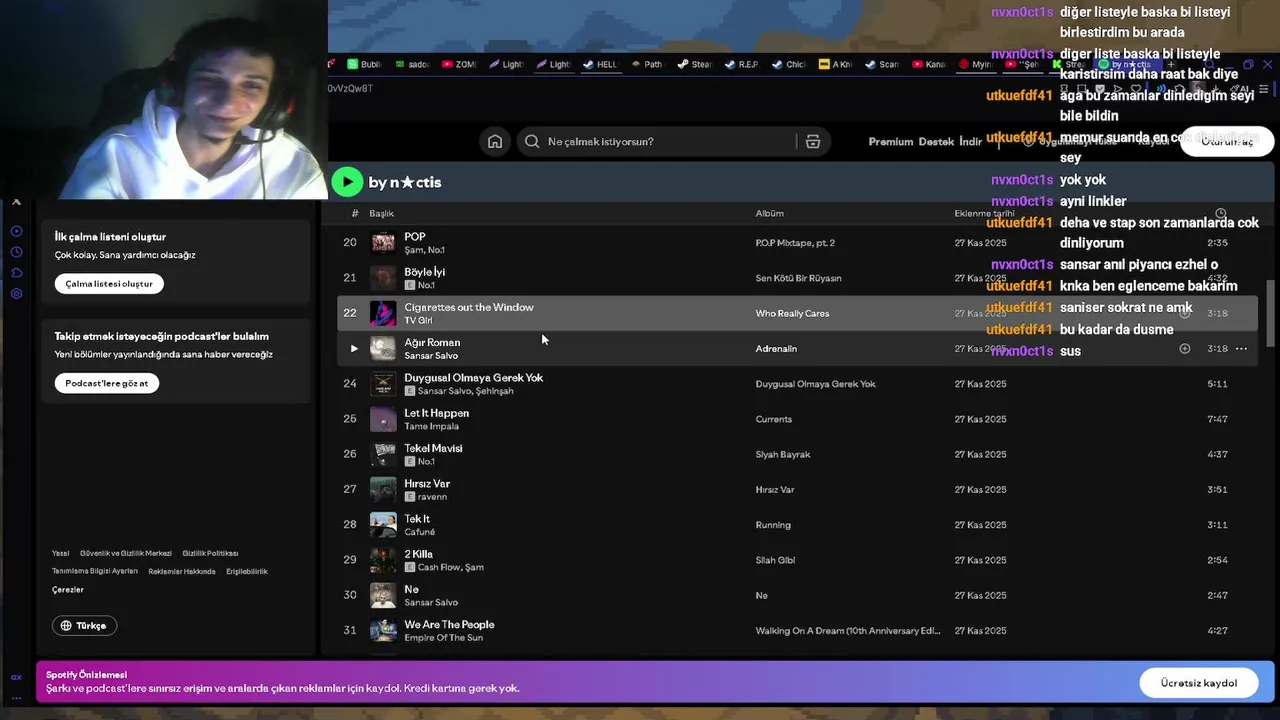Open the Extensions puzzle icon in browser sidebar
This screenshot has height=720, width=1280.
(x=16, y=273)
